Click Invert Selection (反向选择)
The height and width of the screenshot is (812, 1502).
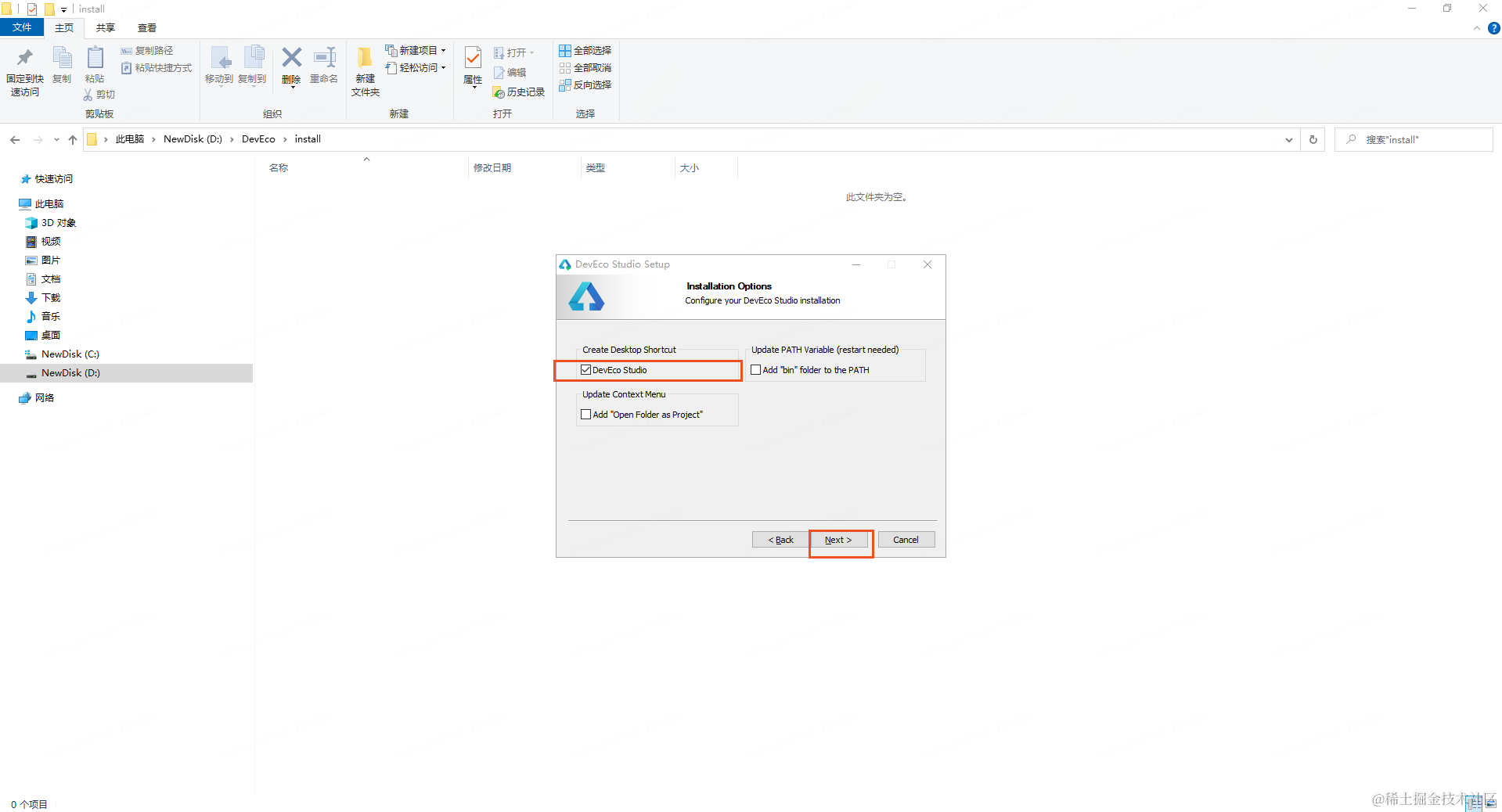click(585, 85)
